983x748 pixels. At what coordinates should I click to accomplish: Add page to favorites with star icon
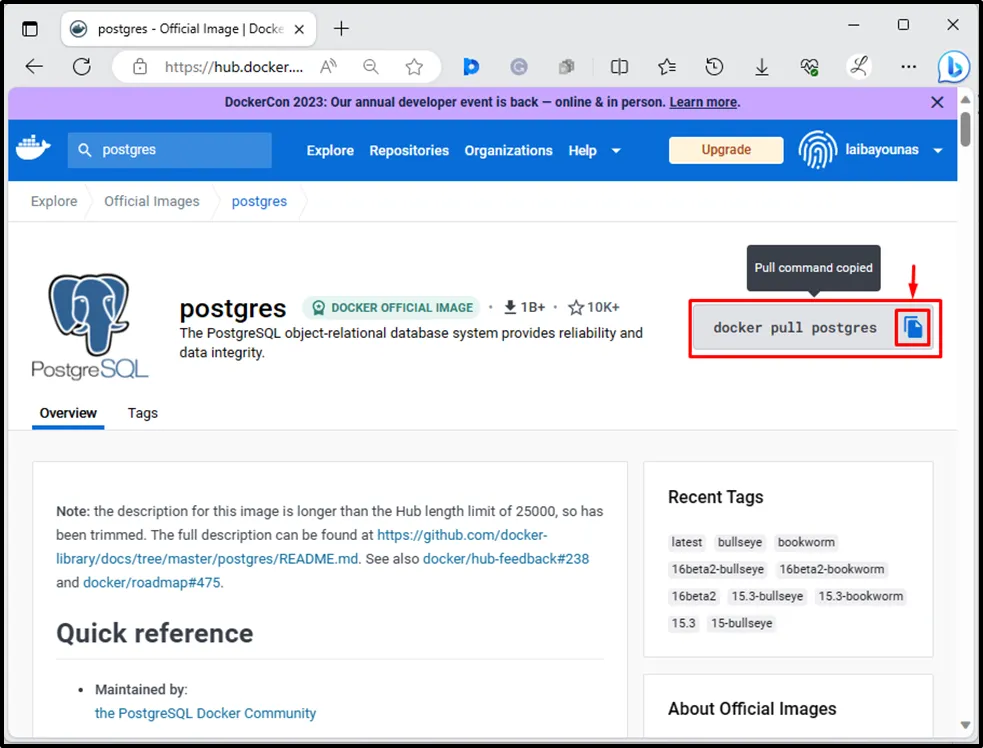point(414,67)
